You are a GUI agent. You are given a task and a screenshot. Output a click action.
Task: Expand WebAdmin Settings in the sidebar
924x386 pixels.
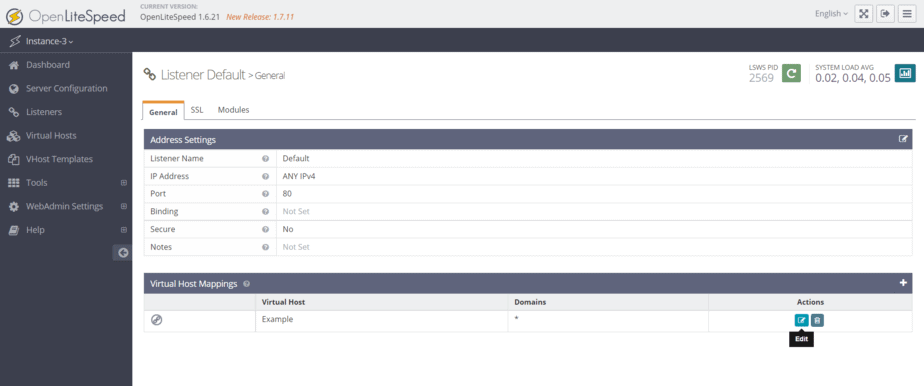point(124,206)
